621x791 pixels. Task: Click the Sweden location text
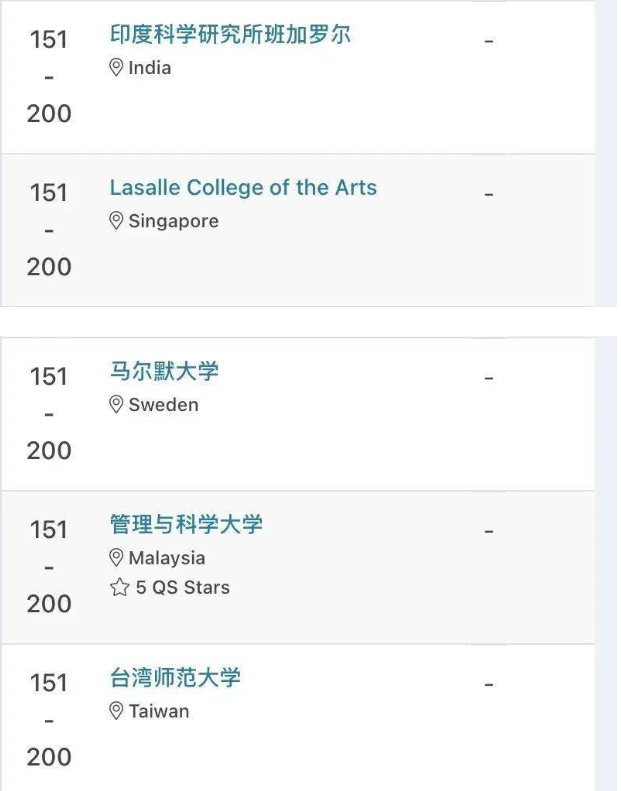tap(163, 405)
